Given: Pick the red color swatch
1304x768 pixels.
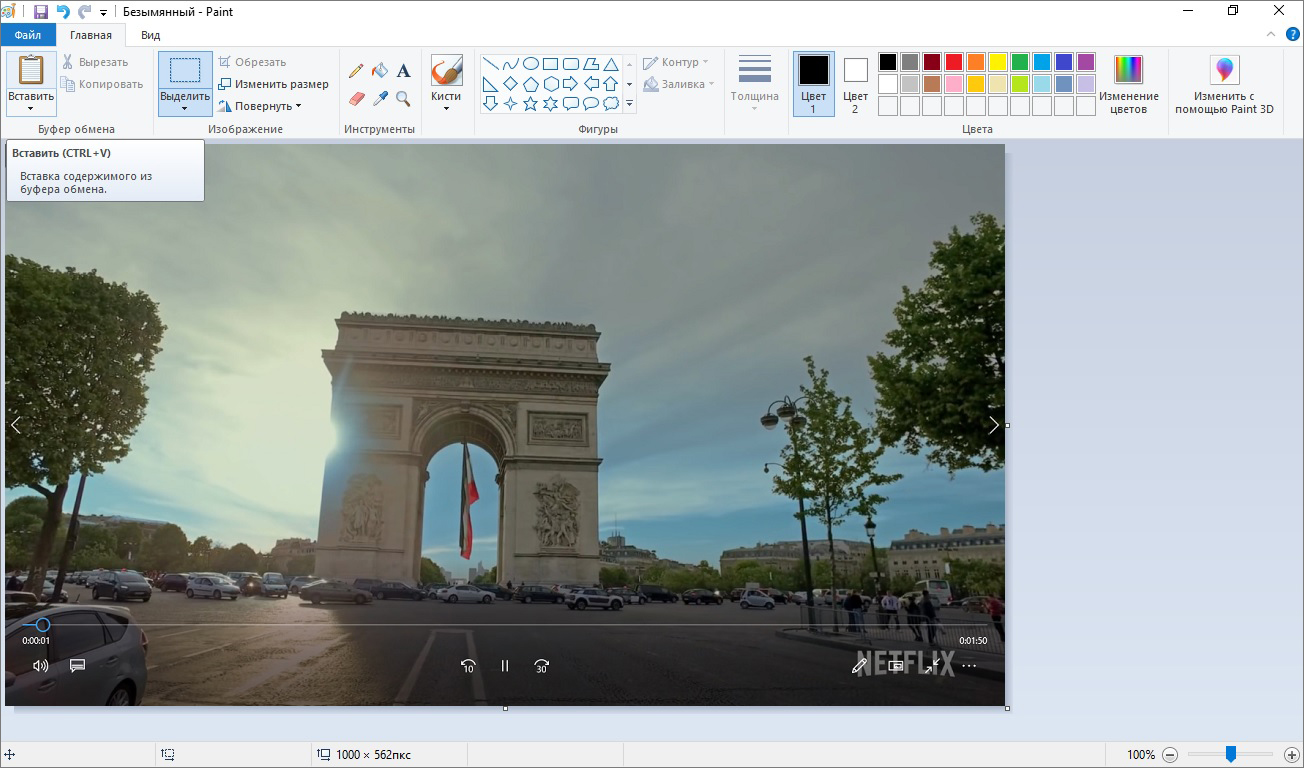Looking at the screenshot, I should pyautogui.click(x=954, y=62).
